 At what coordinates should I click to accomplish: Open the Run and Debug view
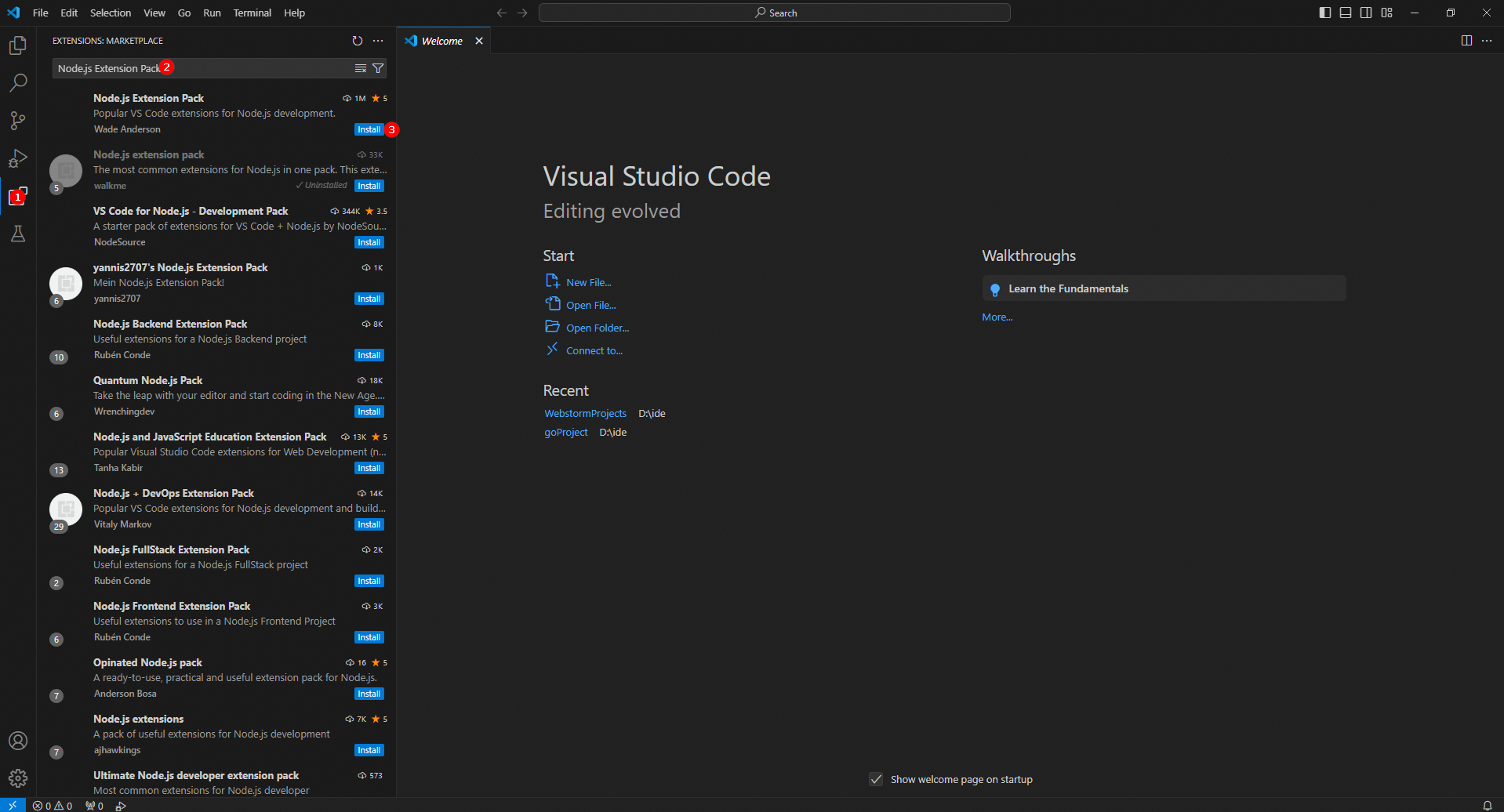pyautogui.click(x=17, y=158)
